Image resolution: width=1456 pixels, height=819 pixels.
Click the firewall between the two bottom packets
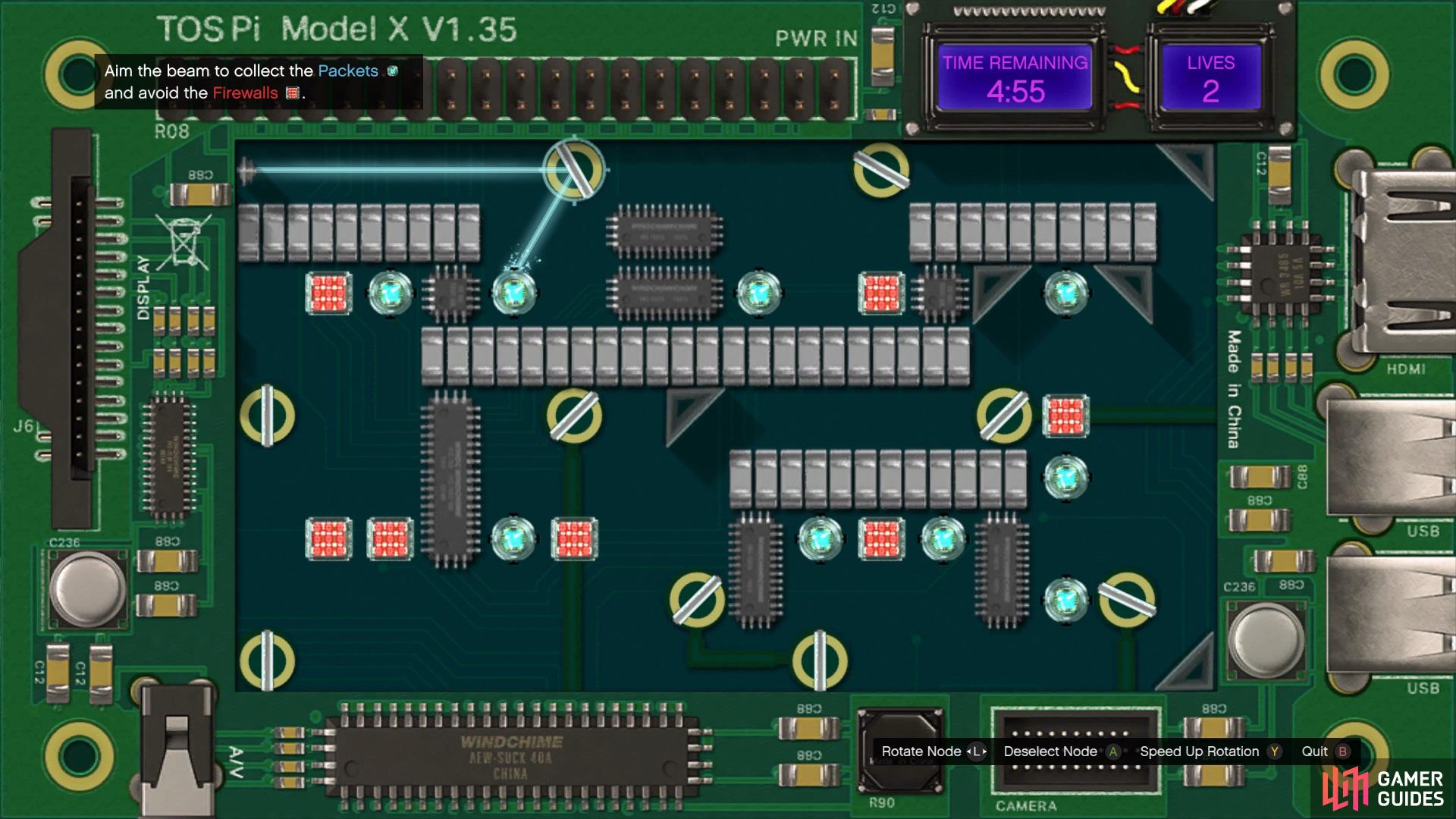[881, 539]
